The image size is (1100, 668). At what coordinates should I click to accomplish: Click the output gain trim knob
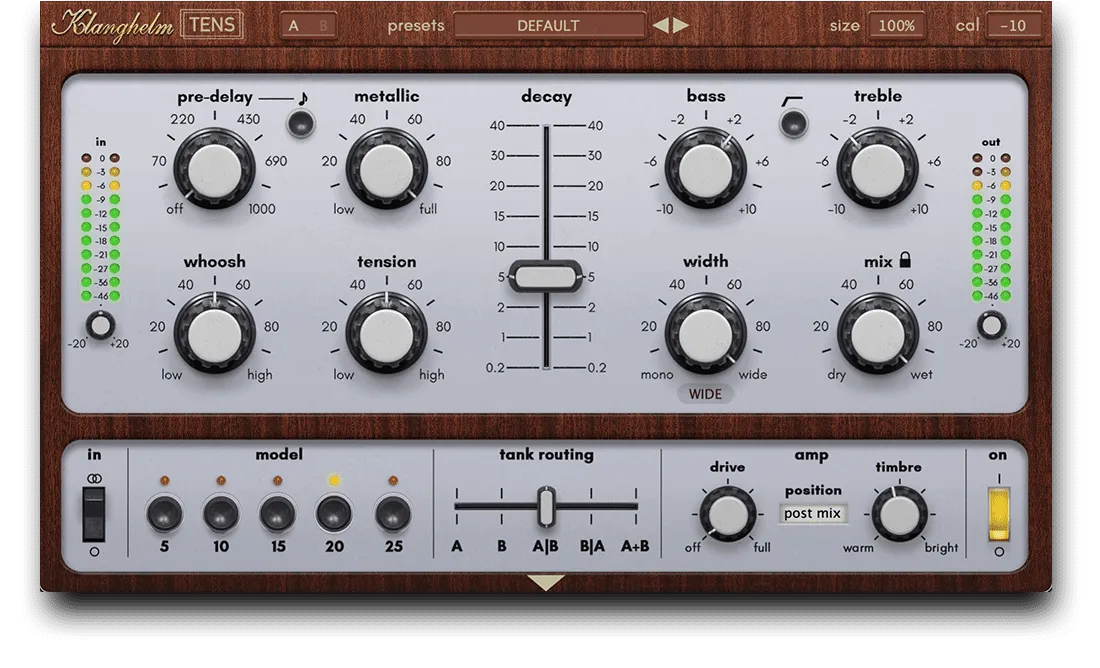[x=991, y=326]
